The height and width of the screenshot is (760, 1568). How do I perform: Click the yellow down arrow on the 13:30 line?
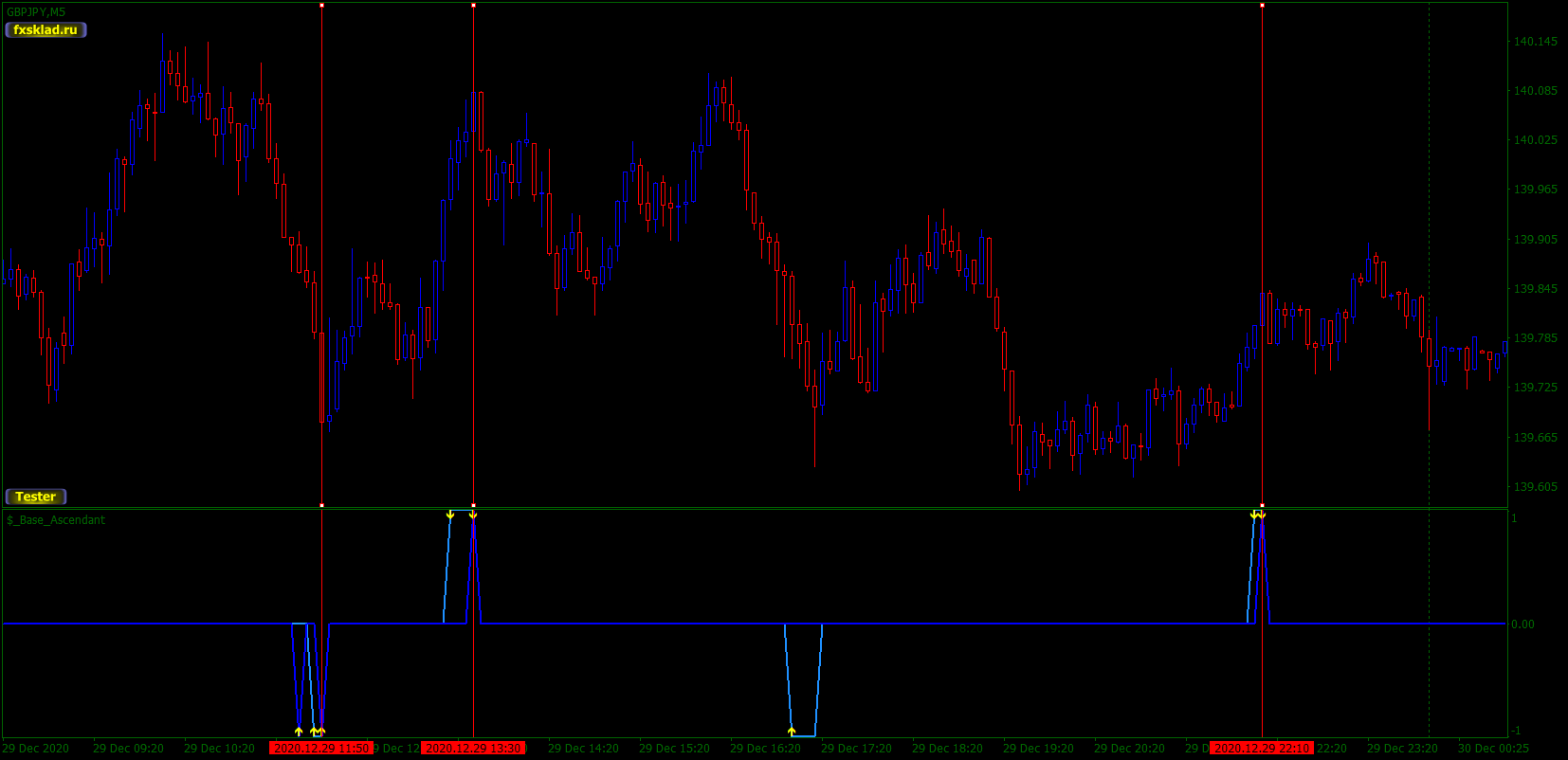point(473,515)
